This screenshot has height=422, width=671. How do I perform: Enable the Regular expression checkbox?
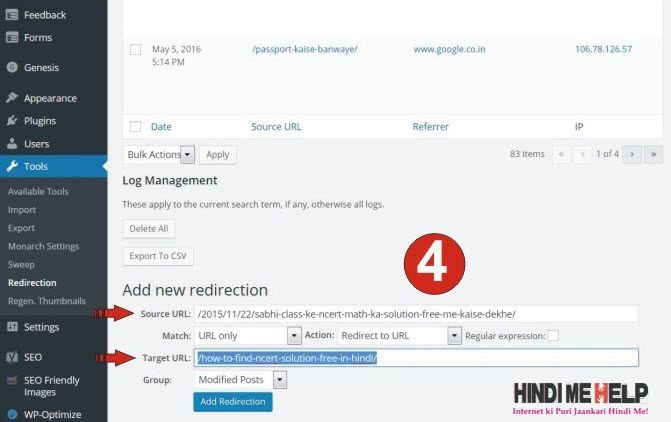(x=553, y=336)
